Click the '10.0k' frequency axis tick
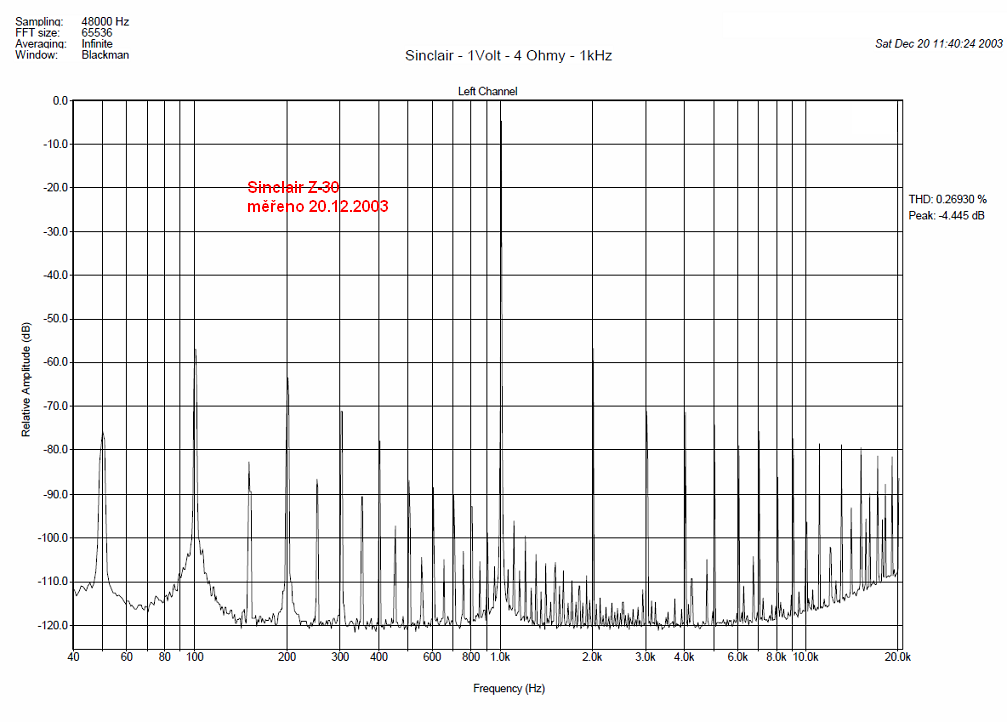The width and height of the screenshot is (1007, 722). (805, 657)
